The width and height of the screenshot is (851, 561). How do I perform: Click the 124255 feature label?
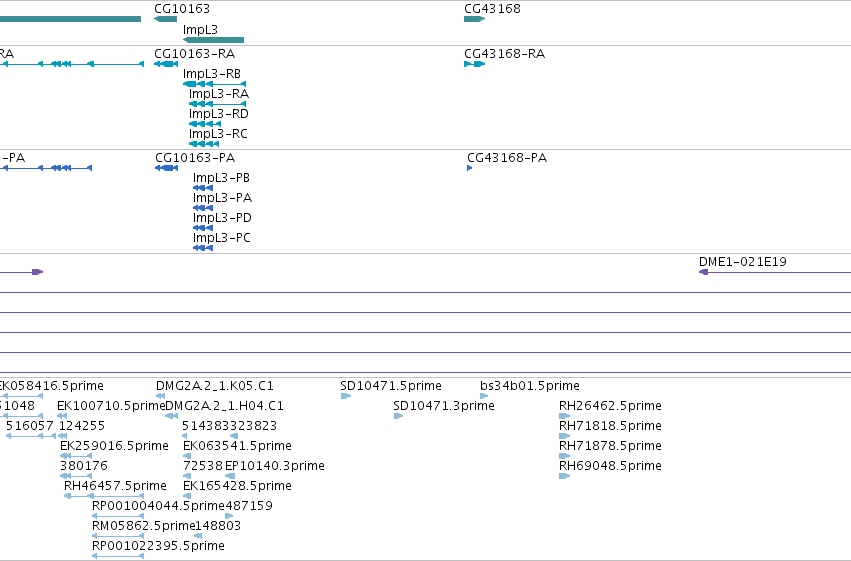(82, 426)
